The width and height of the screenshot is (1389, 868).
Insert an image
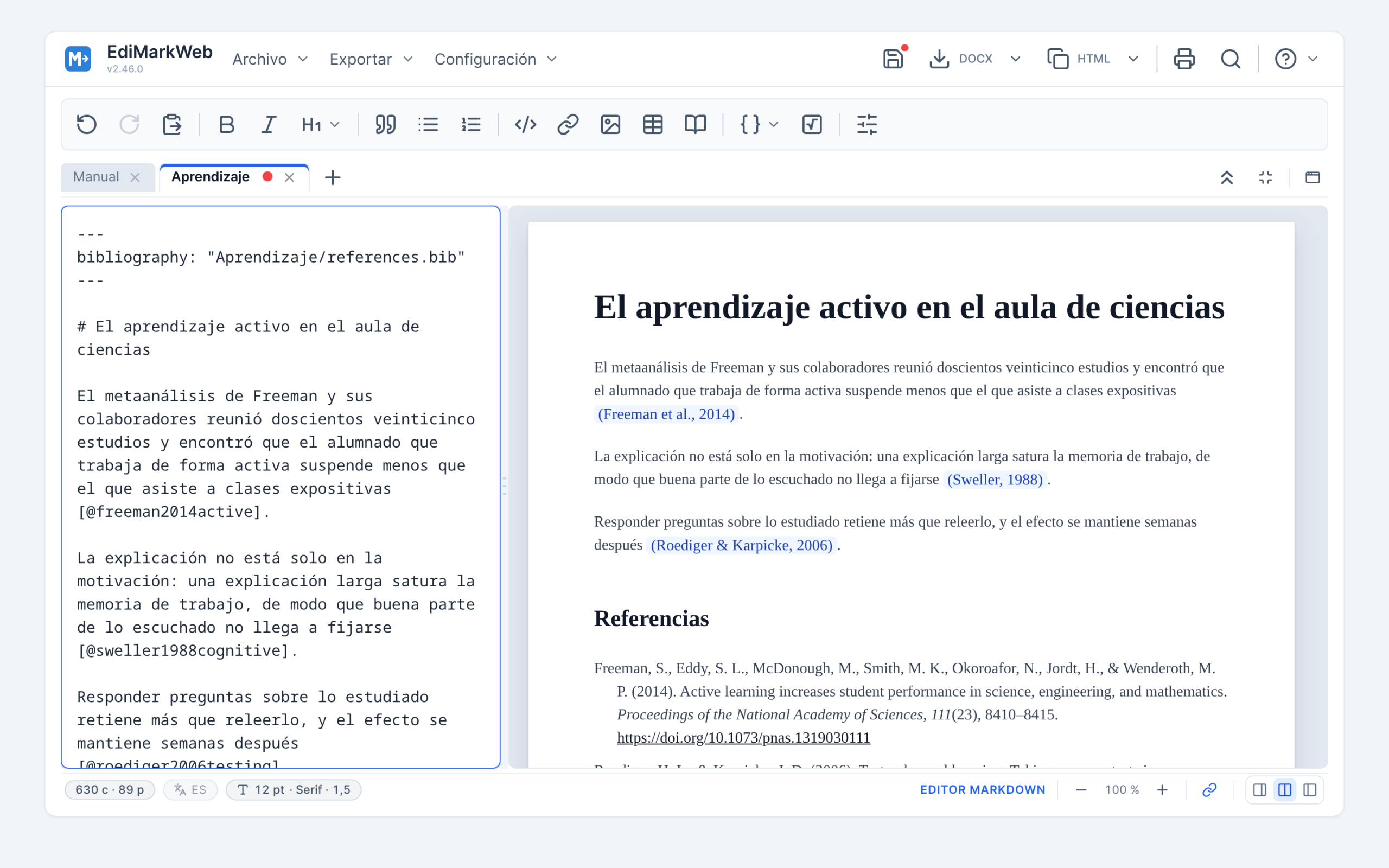(610, 125)
